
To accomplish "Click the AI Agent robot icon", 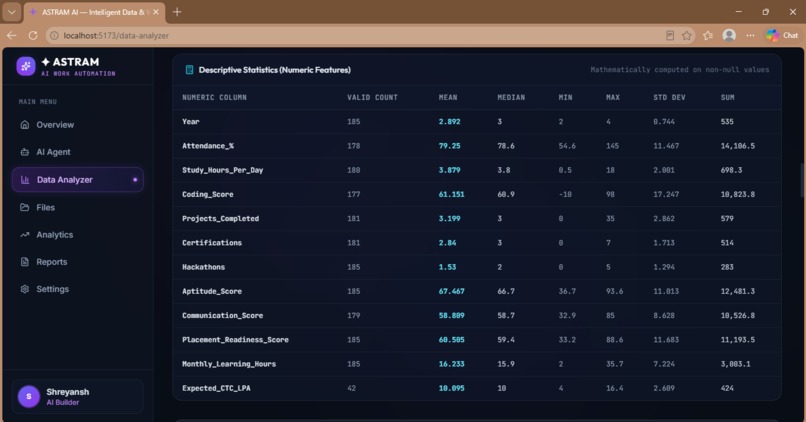I will [25, 152].
